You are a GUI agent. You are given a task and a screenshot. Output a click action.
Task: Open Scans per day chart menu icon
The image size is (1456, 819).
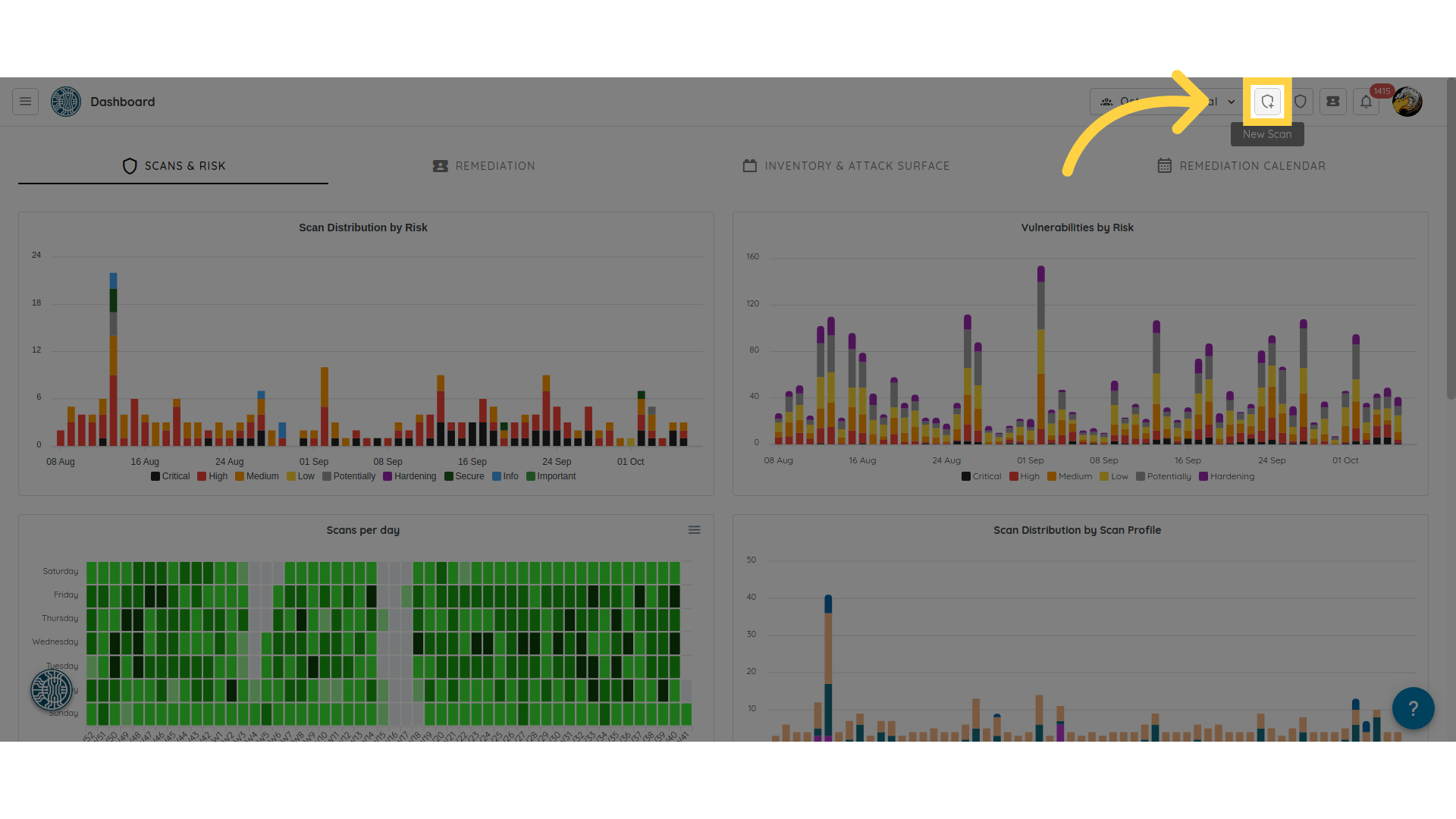(x=694, y=530)
